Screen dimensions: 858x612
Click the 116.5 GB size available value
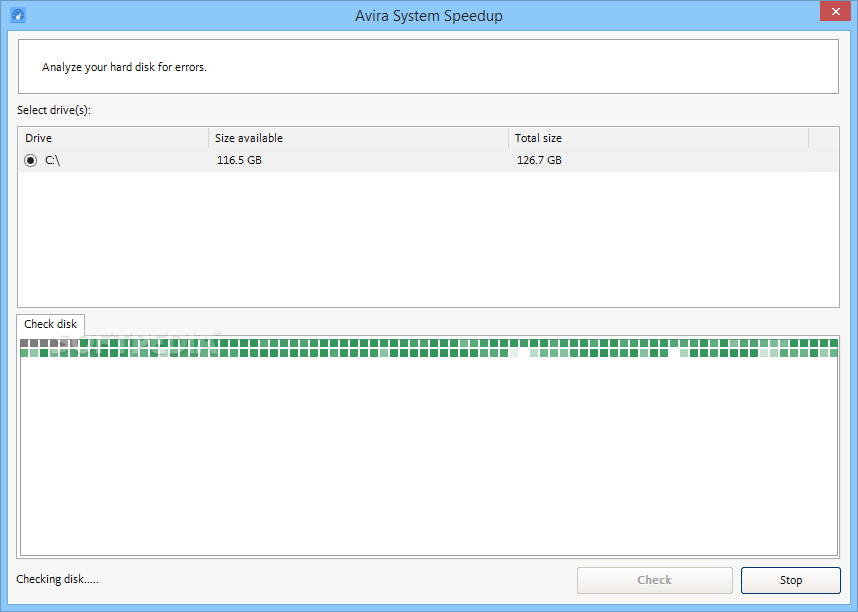(239, 160)
